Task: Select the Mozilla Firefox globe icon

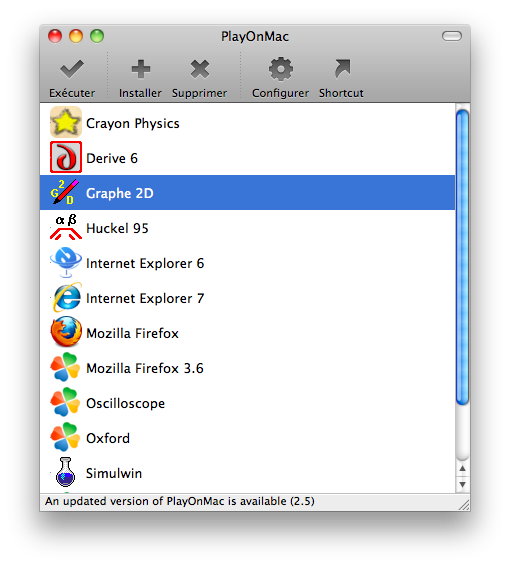Action: coord(66,332)
